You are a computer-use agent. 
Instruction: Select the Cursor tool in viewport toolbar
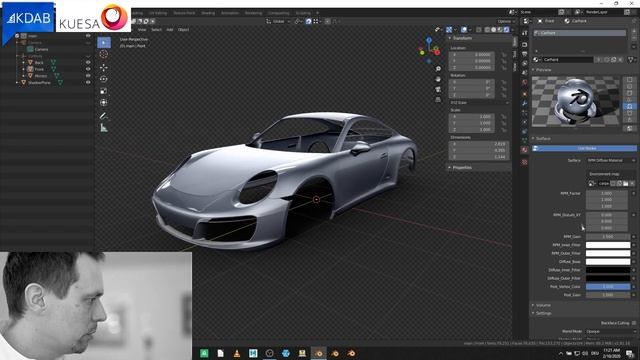tap(104, 54)
